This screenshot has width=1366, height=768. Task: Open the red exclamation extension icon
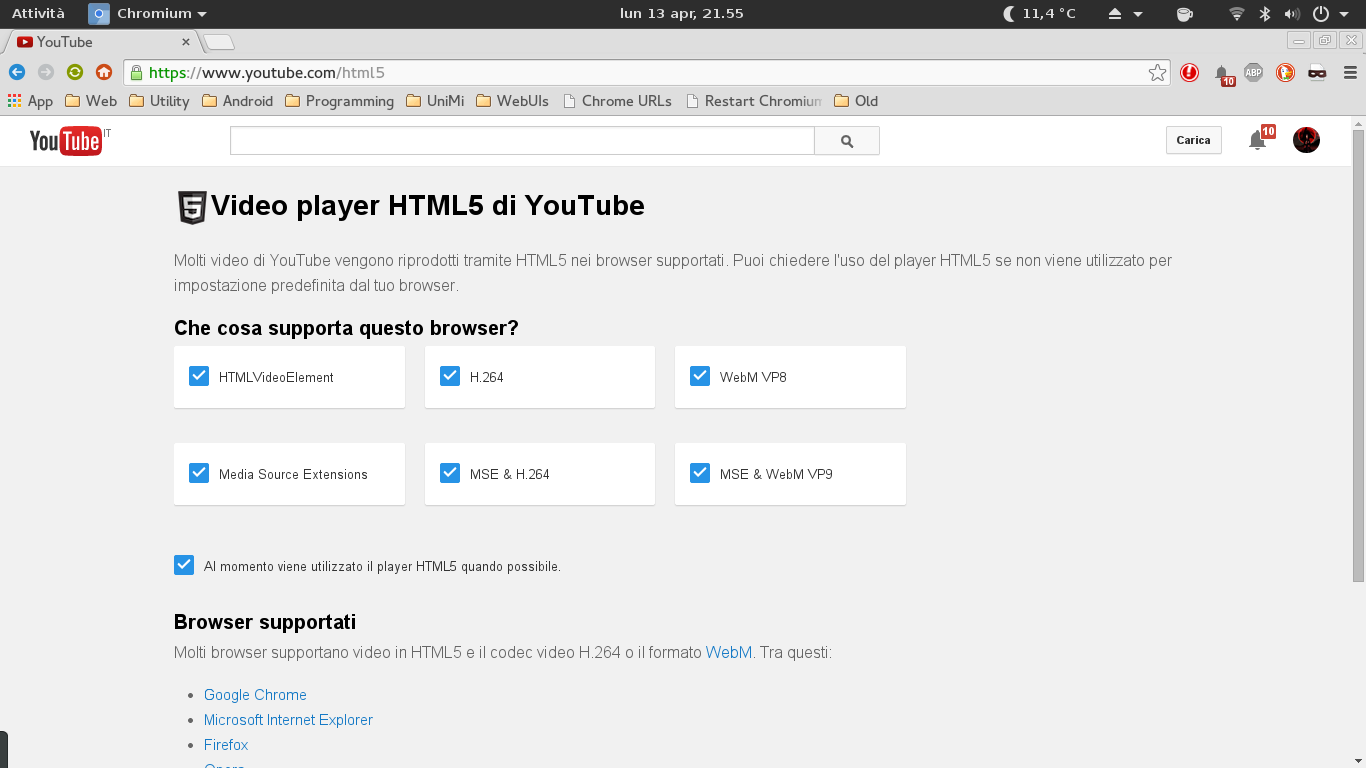tap(1189, 72)
